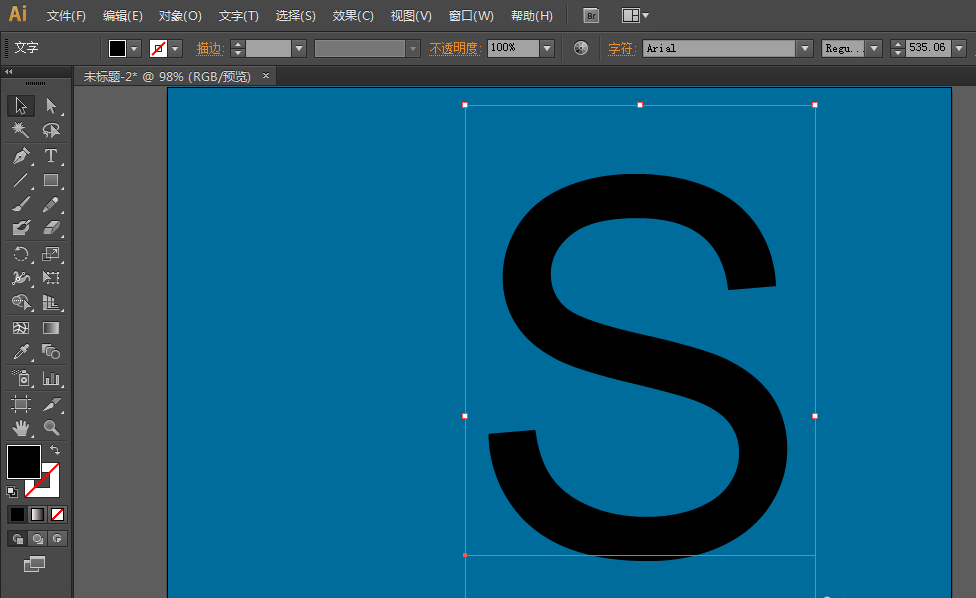Set paint mode to None
Image resolution: width=976 pixels, height=598 pixels.
(x=57, y=515)
